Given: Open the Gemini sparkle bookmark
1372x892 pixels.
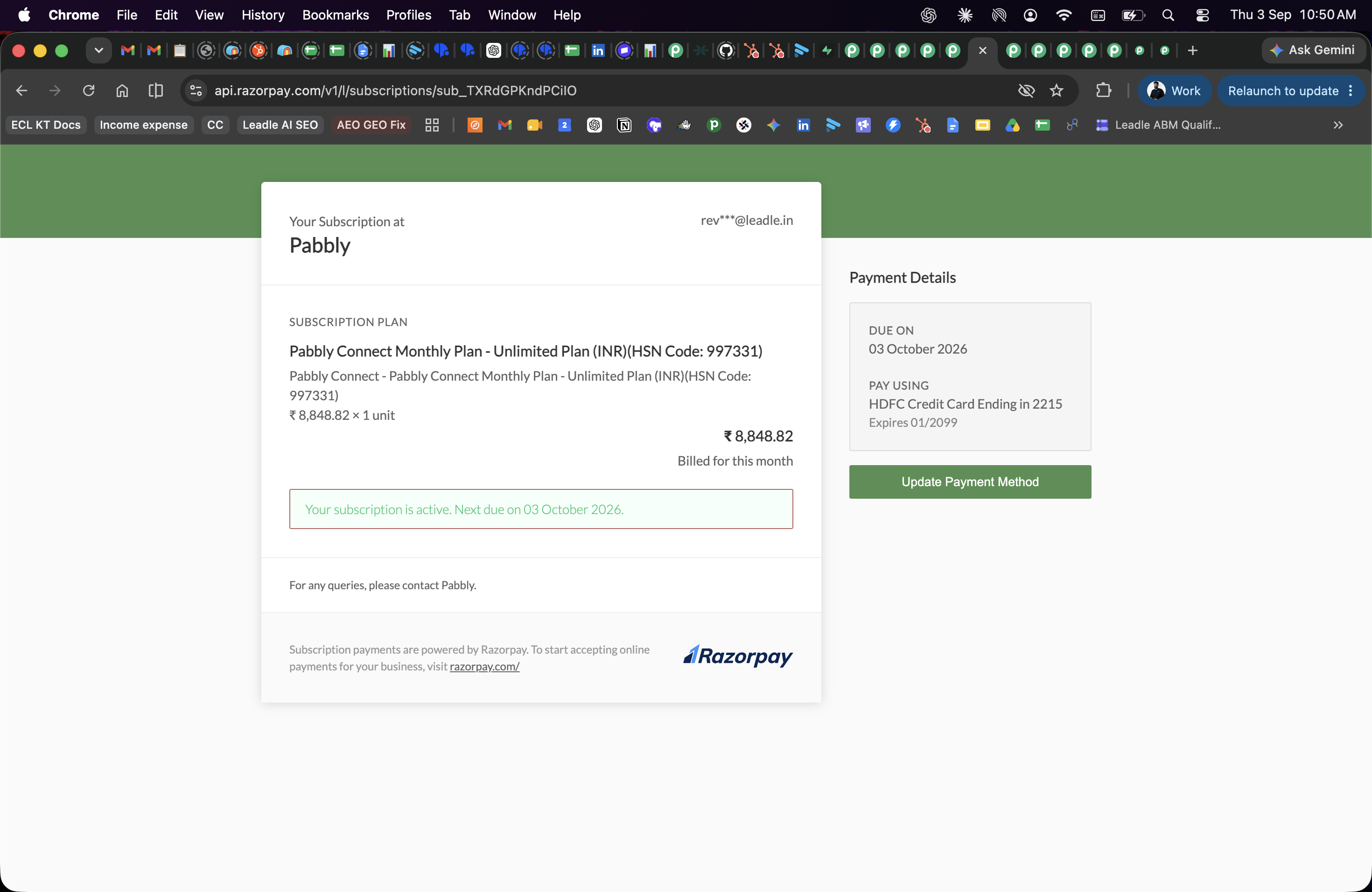Looking at the screenshot, I should [x=774, y=125].
